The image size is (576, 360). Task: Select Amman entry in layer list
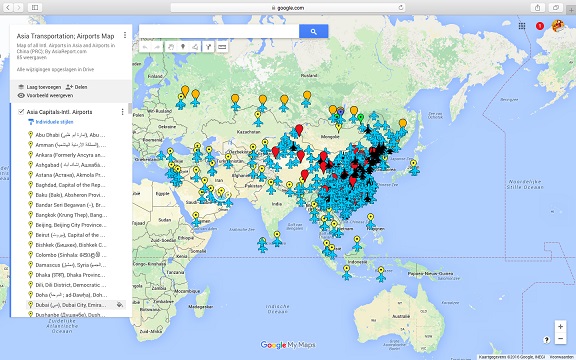pyautogui.click(x=71, y=145)
